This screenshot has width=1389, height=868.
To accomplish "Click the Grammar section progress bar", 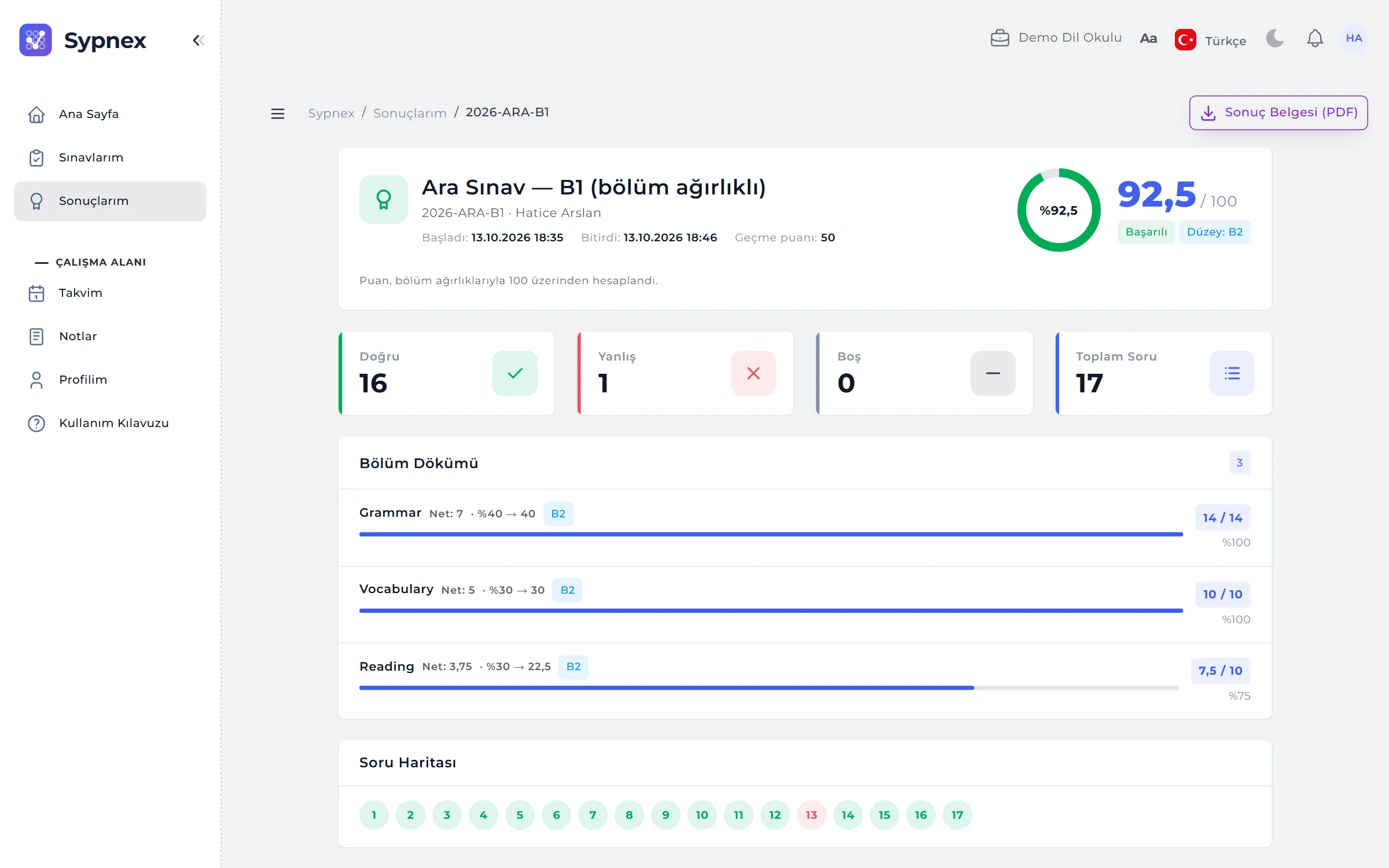I will pos(771,534).
